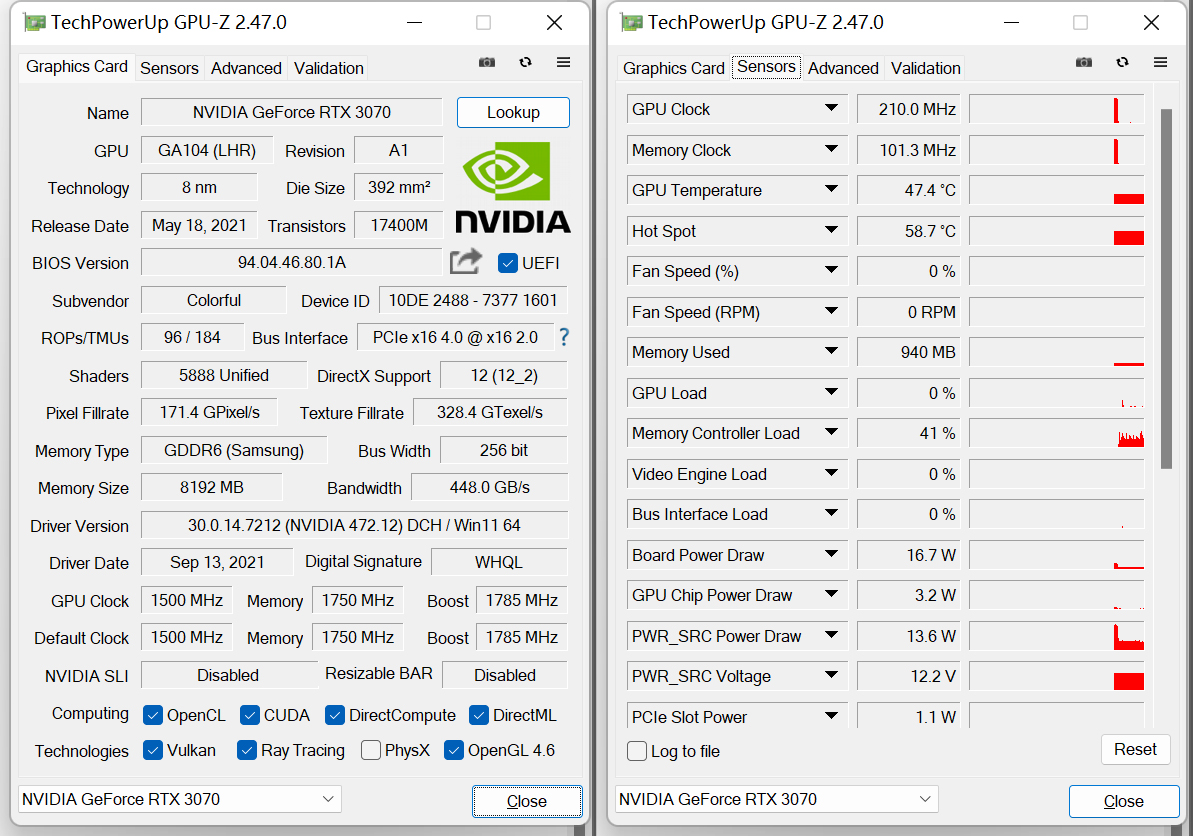Viewport: 1193px width, 836px height.
Task: Open PWR_SRC Power Draw dropdown
Action: (831, 635)
